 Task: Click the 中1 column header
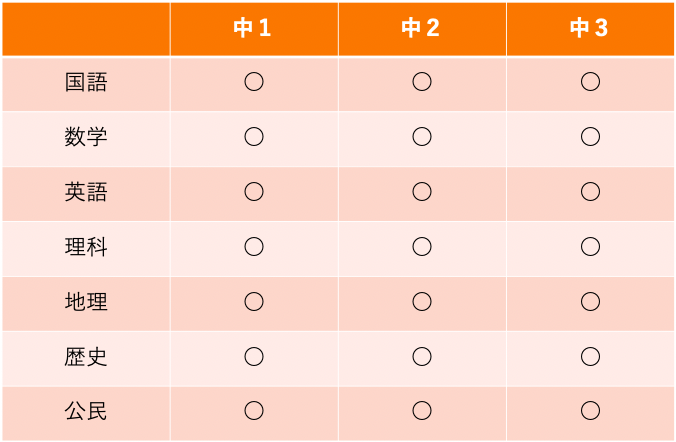click(x=253, y=28)
